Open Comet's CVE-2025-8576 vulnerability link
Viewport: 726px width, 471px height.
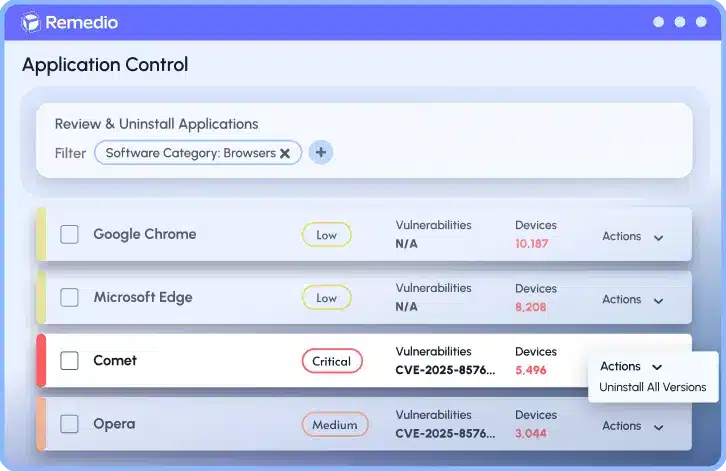click(x=444, y=370)
